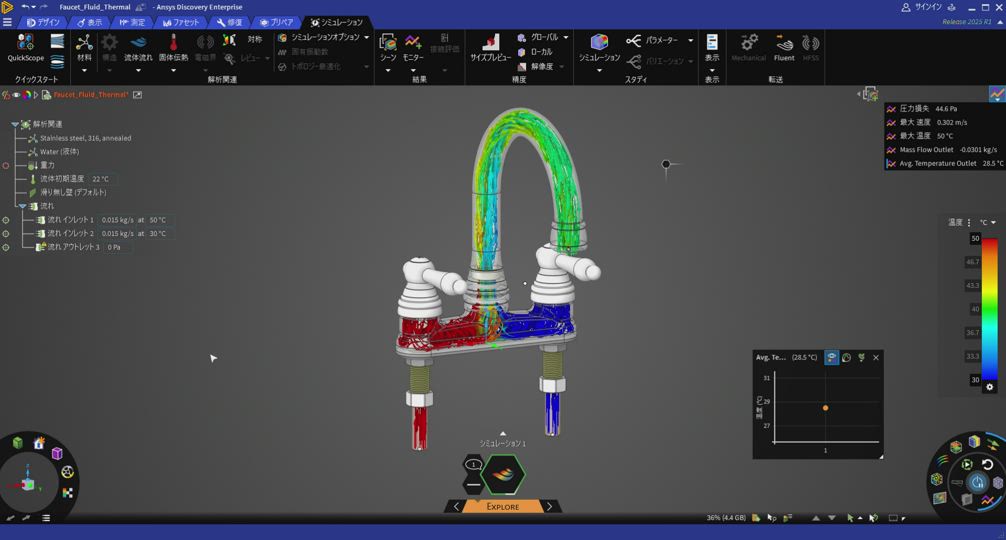Click the QuickScope icon
The width and height of the screenshot is (1006, 540).
coord(25,43)
